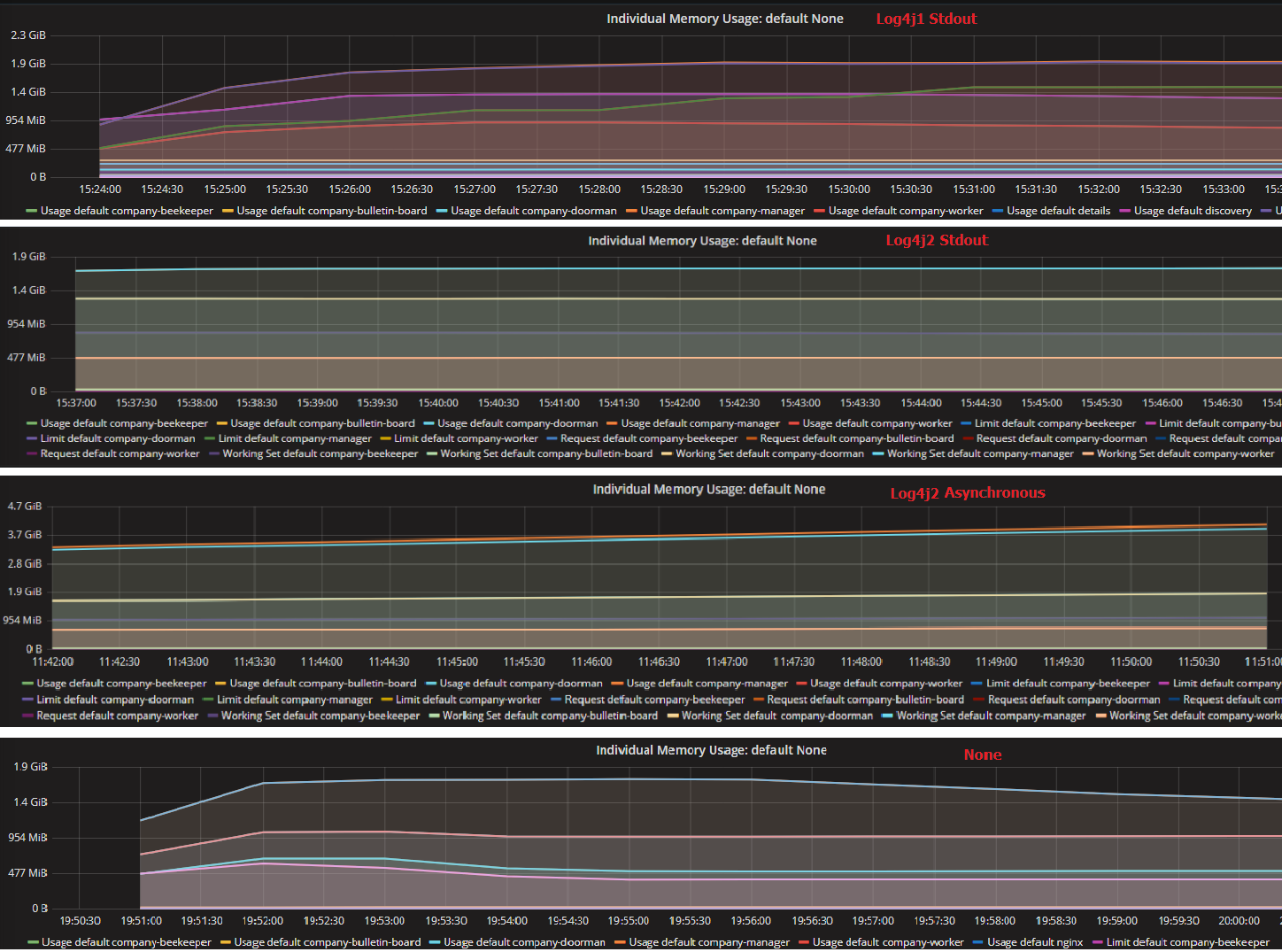Screen dimensions: 1282x952
Task: Click 'Request default company-bulletin-board' in Log4j2 Stdout legend
Action: [x=856, y=438]
